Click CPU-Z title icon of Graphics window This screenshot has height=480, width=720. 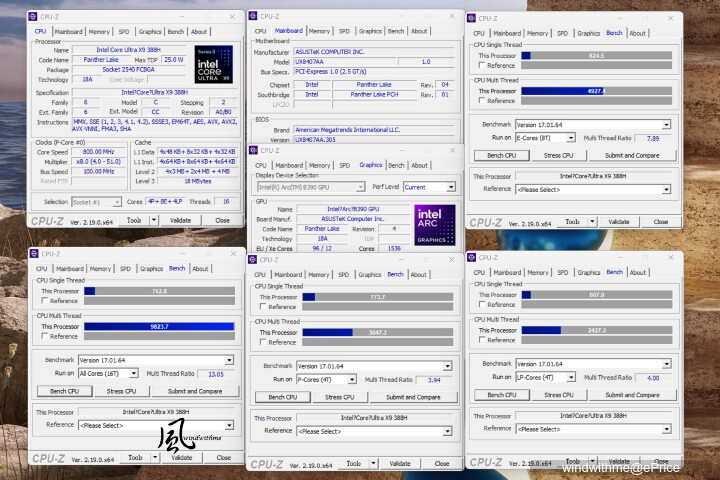point(253,150)
